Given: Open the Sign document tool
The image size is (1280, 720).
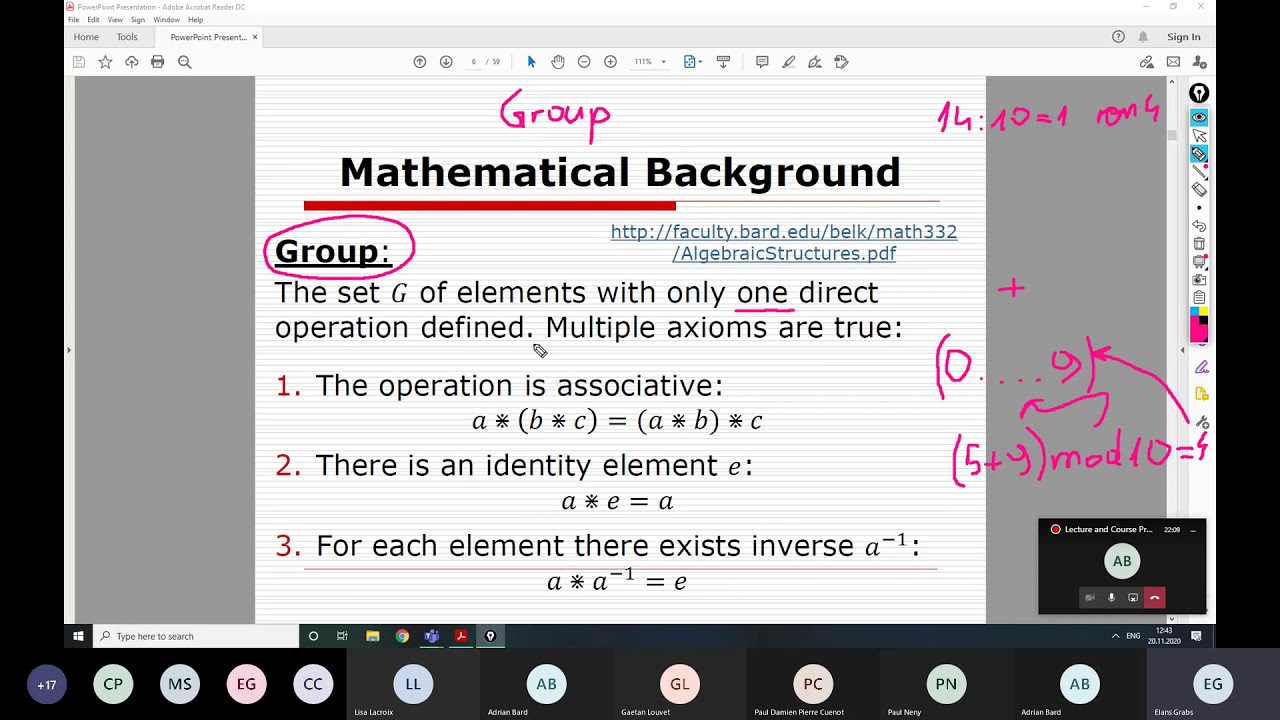Looking at the screenshot, I should click(x=815, y=62).
